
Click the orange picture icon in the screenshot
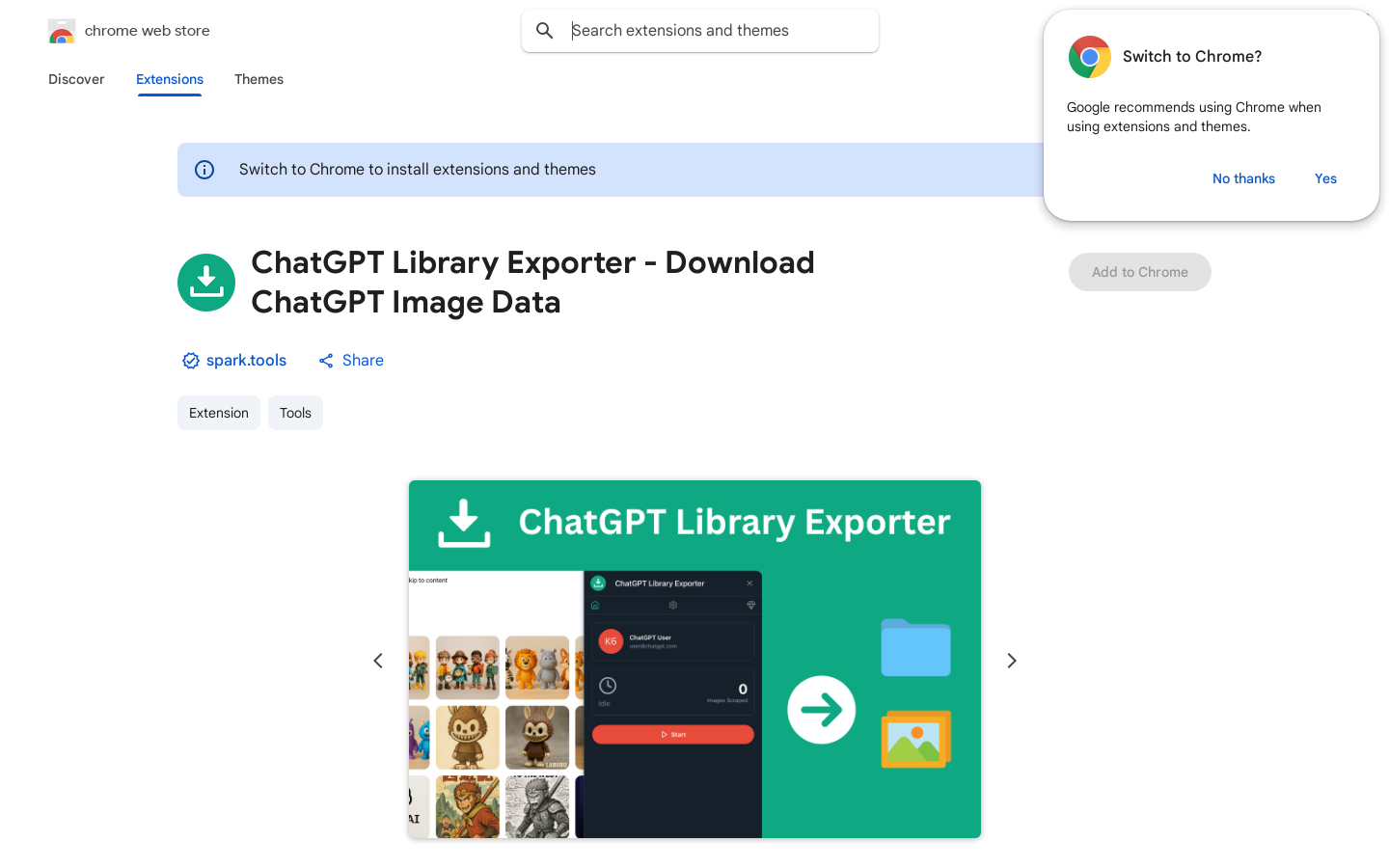(915, 739)
